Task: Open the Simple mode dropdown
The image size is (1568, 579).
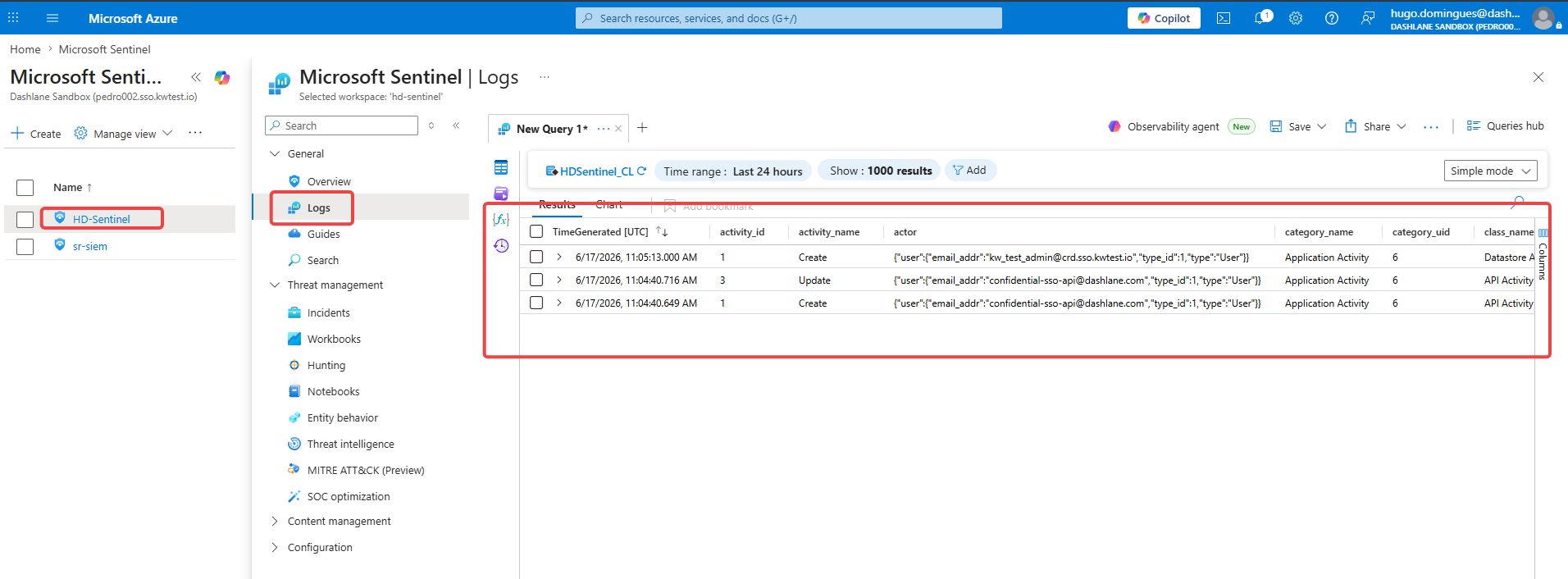Action: (x=1490, y=171)
